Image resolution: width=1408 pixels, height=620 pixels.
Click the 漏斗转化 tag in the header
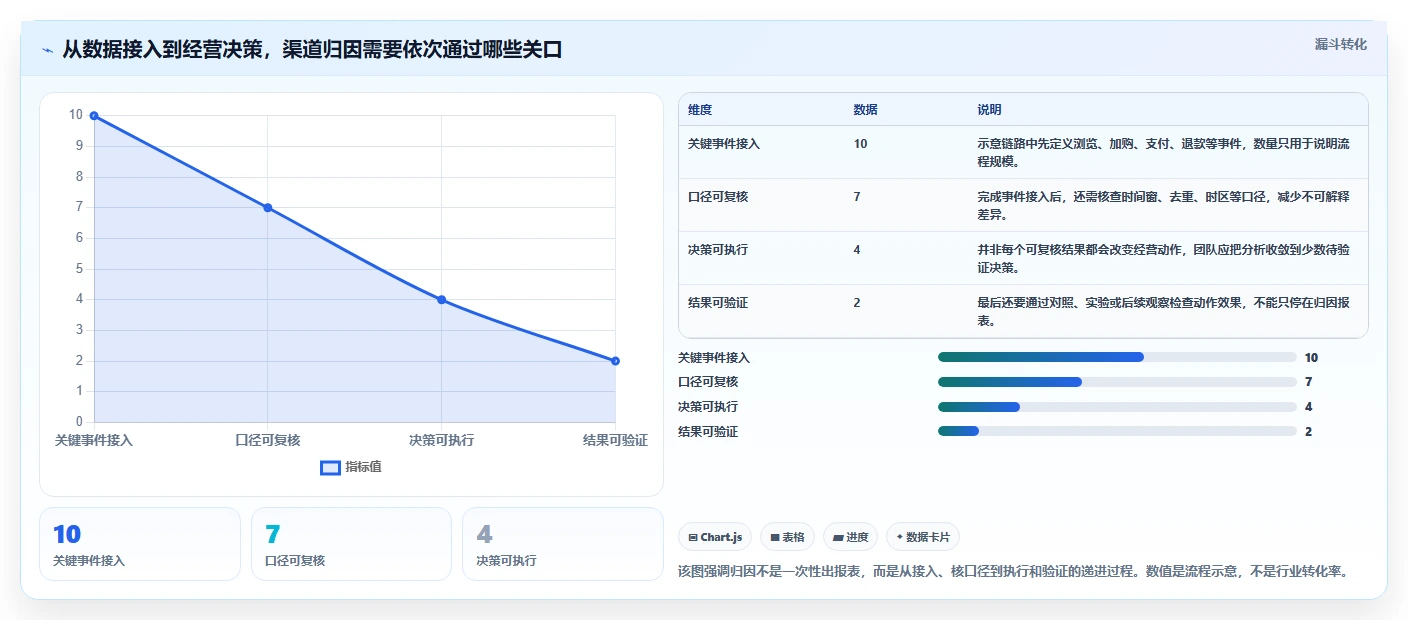pos(1340,44)
